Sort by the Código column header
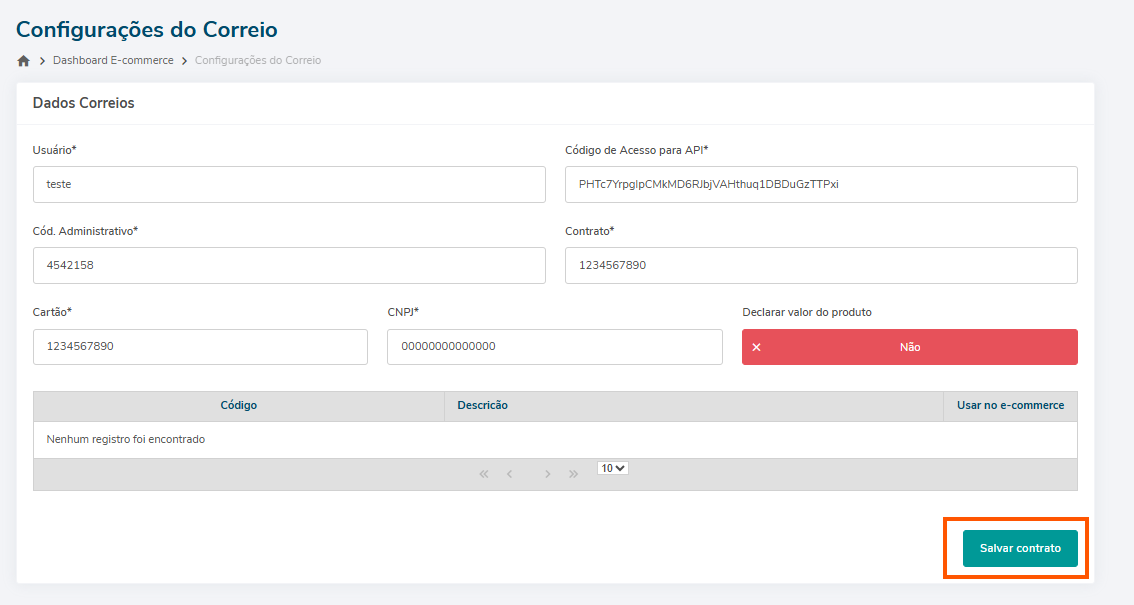Viewport: 1134px width, 605px height. (x=239, y=406)
